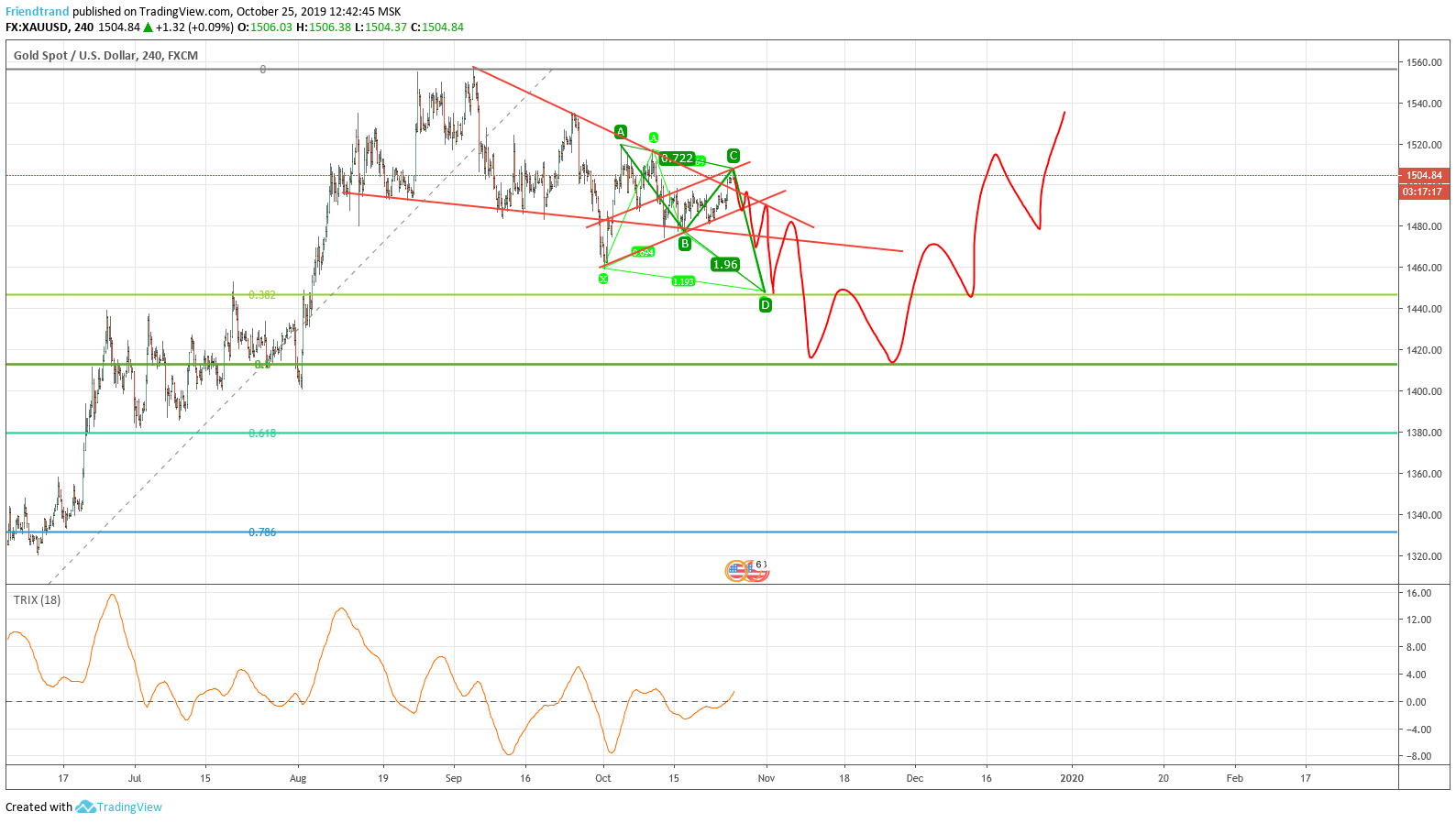
Task: Click the Feb label on time axis
Action: 1235,778
